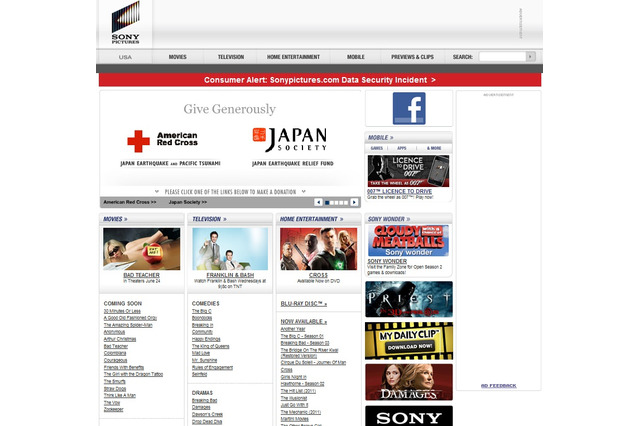The height and width of the screenshot is (426, 640).
Task: Open the CROSS title link
Action: click(x=318, y=275)
